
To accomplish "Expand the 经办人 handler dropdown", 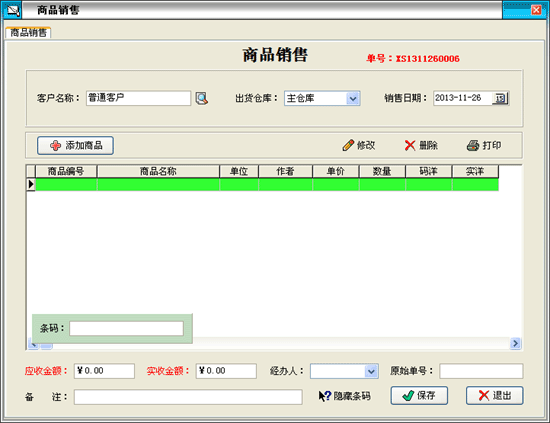I will pyautogui.click(x=371, y=371).
